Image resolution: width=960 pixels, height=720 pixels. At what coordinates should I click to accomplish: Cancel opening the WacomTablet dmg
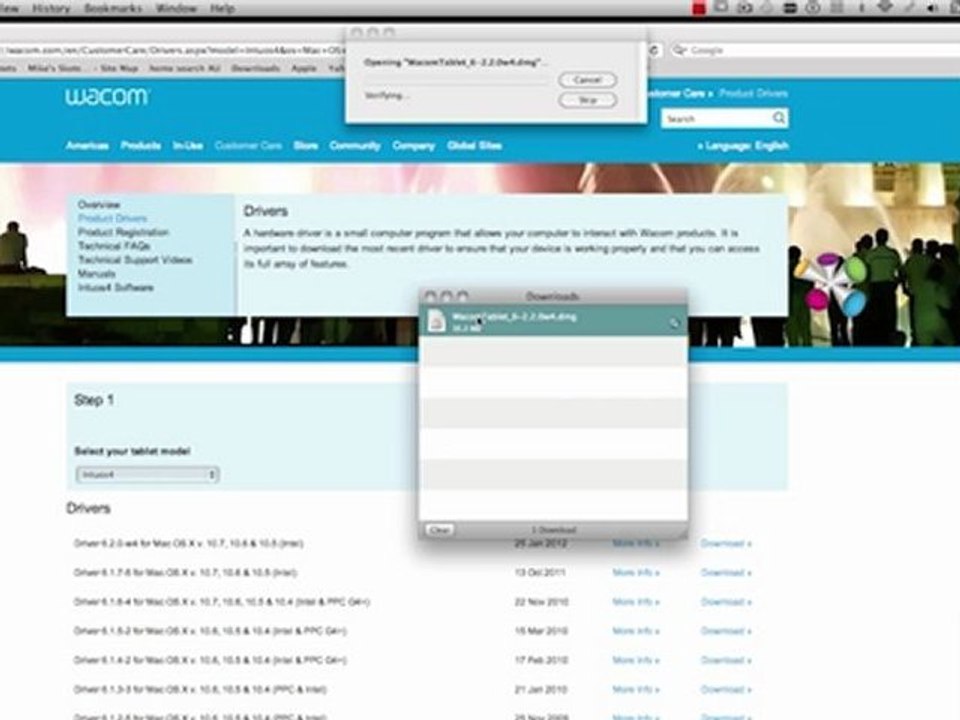coord(587,80)
